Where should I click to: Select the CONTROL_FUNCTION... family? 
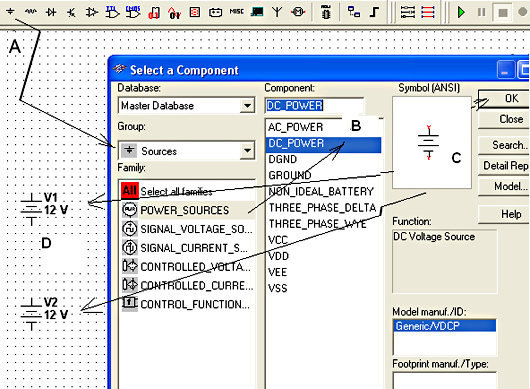(188, 304)
